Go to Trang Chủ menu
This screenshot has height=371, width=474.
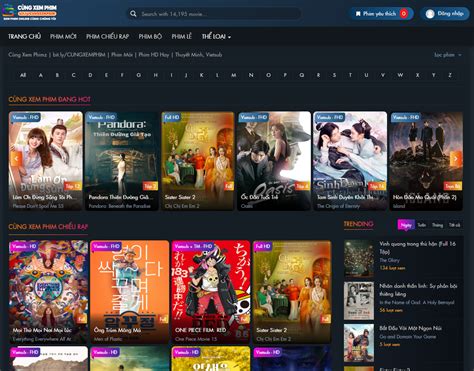tap(25, 36)
